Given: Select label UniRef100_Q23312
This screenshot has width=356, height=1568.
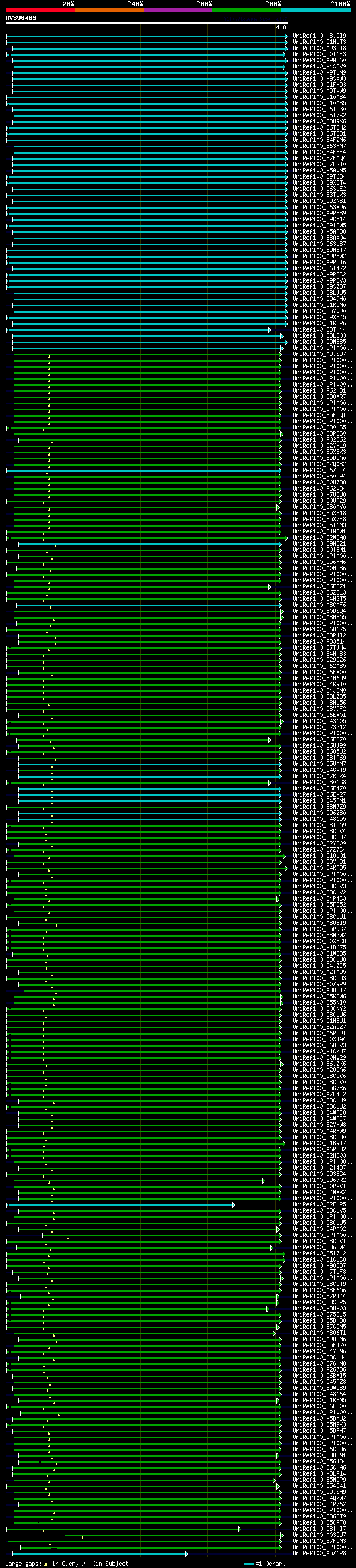Looking at the screenshot, I should pyautogui.click(x=319, y=728).
